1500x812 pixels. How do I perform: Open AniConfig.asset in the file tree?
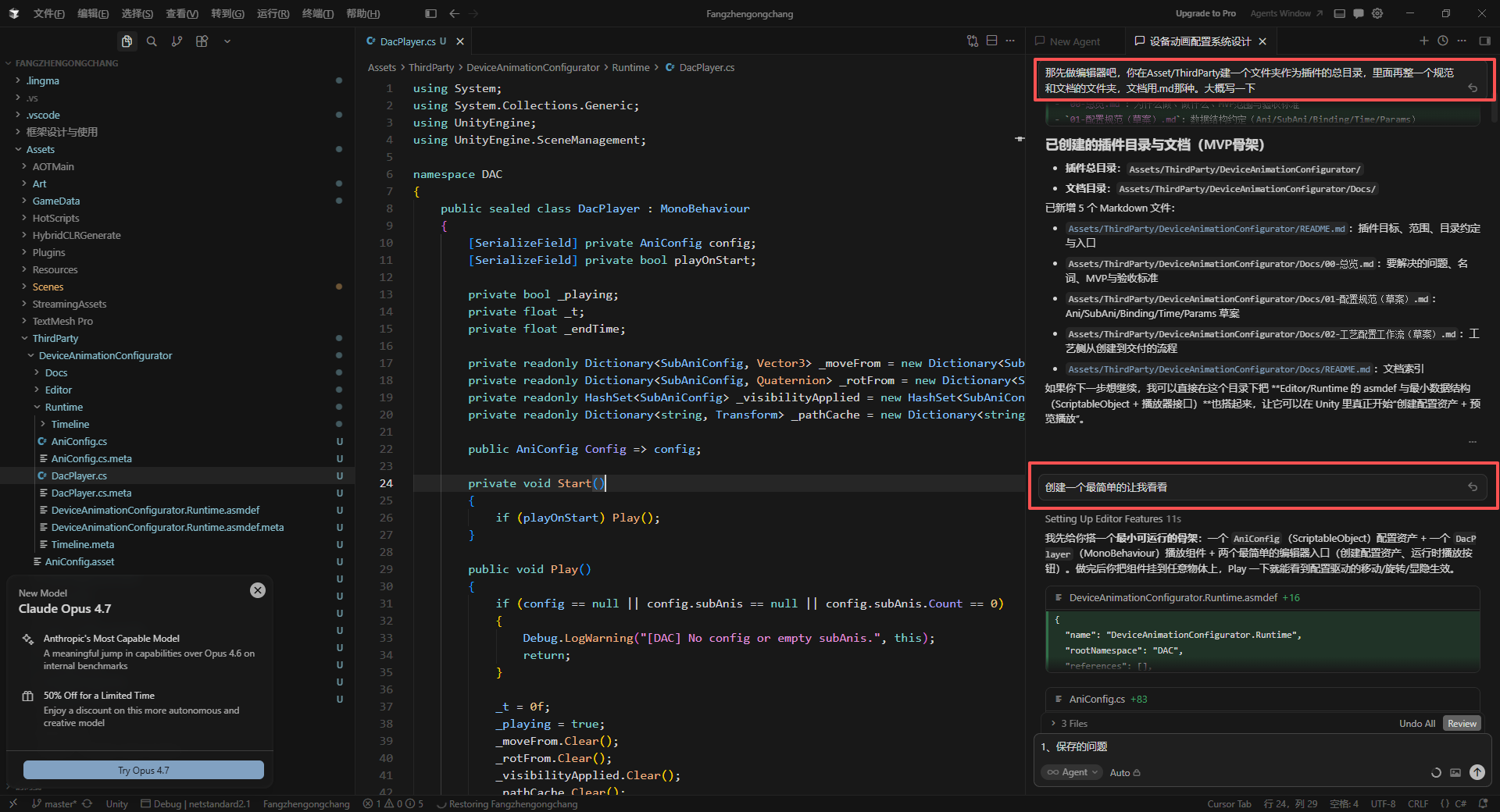pyautogui.click(x=79, y=561)
